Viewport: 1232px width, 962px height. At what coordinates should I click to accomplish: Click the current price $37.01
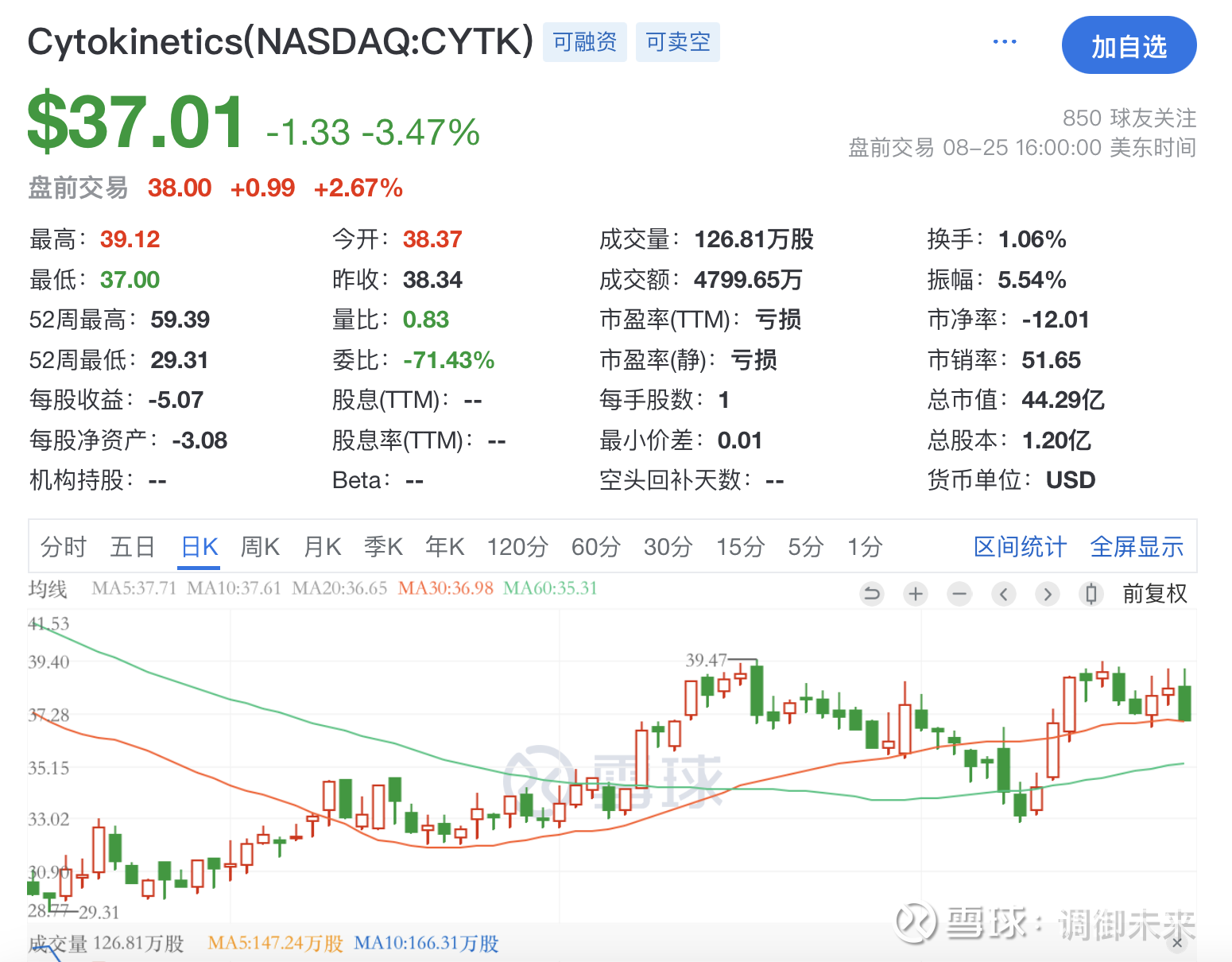tap(136, 122)
